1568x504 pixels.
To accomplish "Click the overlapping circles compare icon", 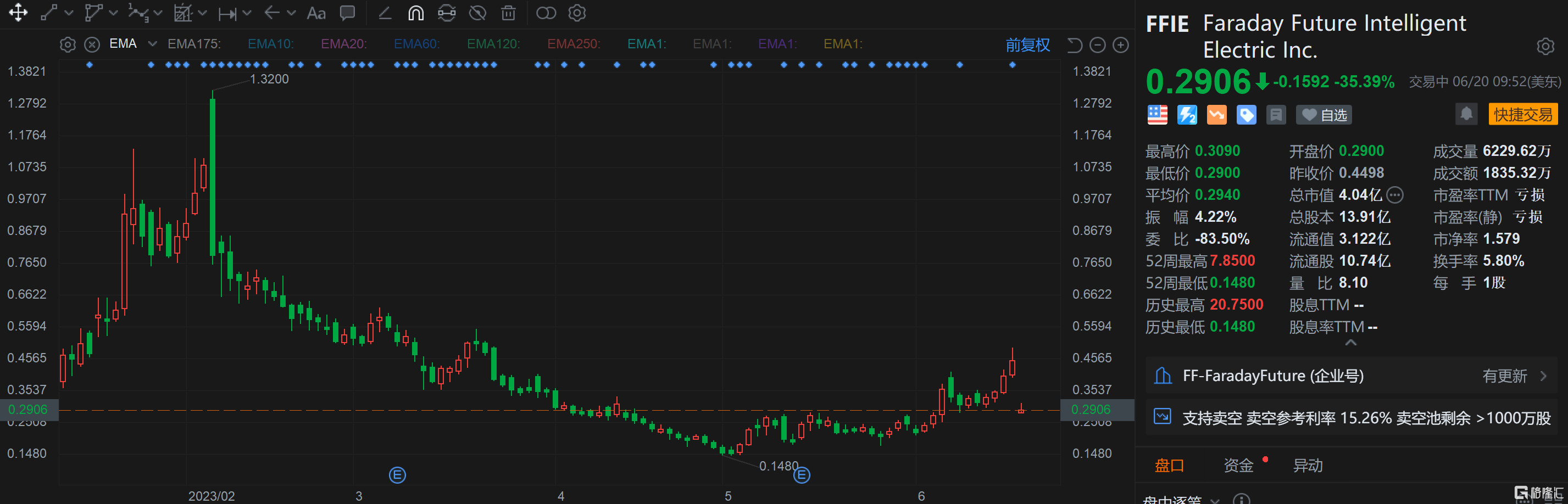I will [546, 13].
